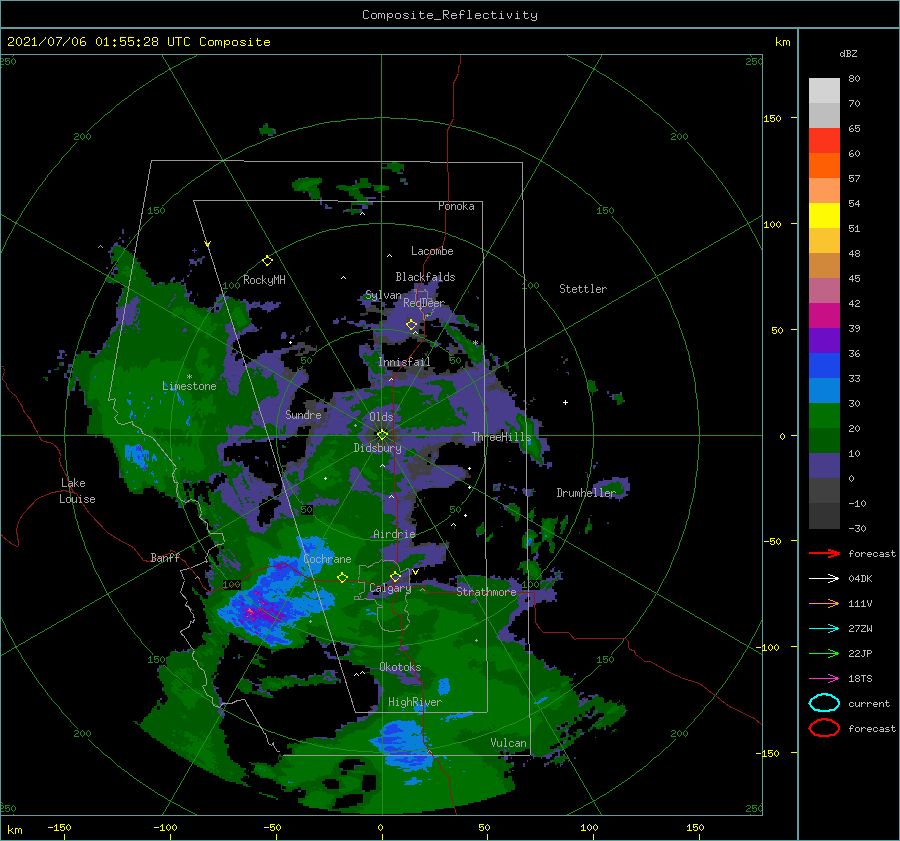Click the Ponoka city label
This screenshot has width=900, height=841.
point(456,206)
